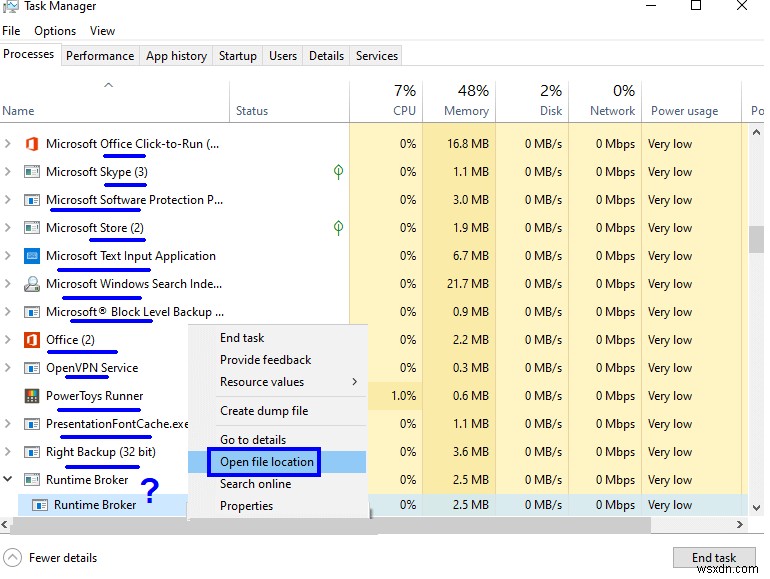Select the Processes tab
The image size is (770, 579).
(29, 54)
